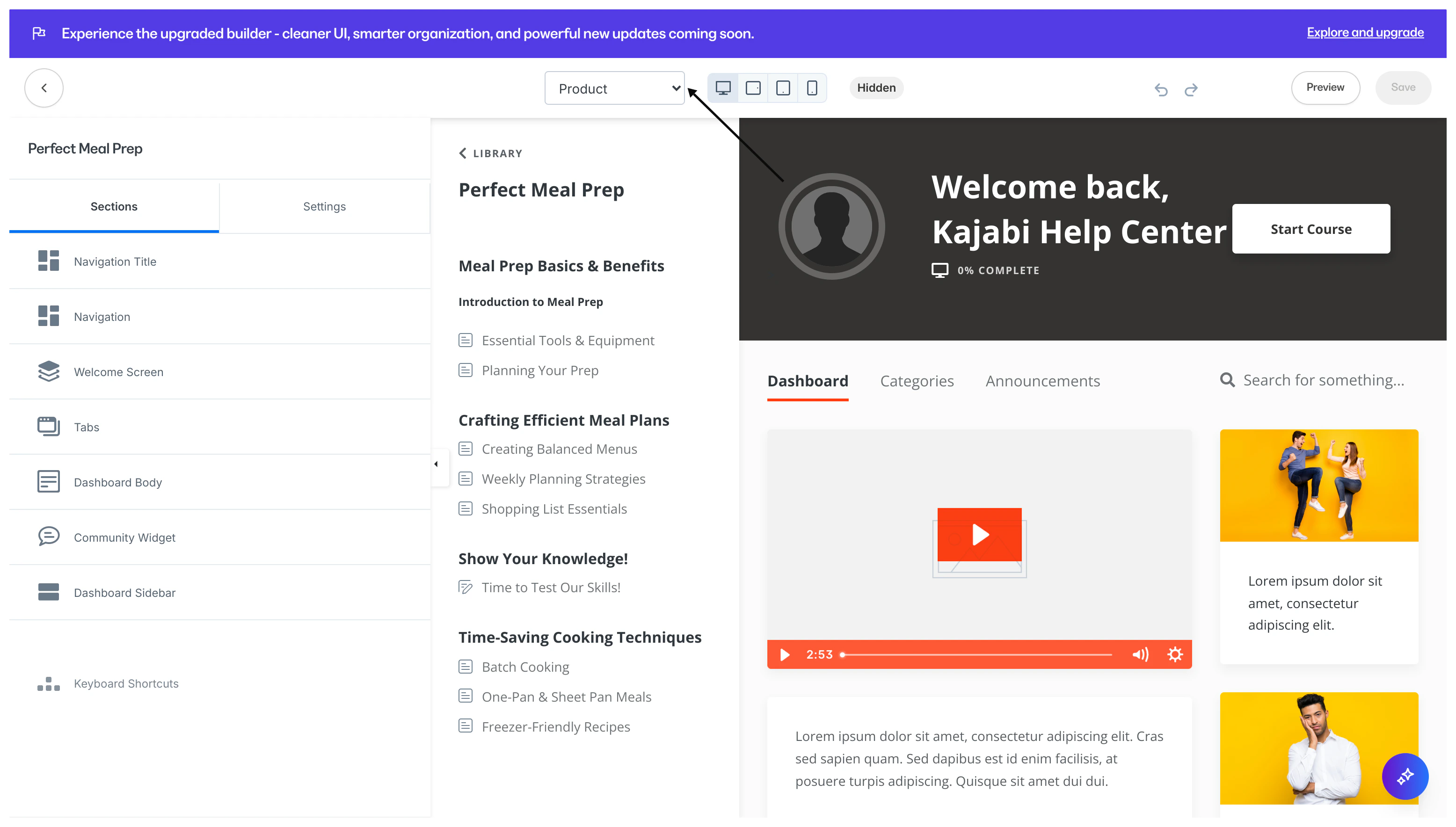Click the redo arrow icon

point(1191,89)
